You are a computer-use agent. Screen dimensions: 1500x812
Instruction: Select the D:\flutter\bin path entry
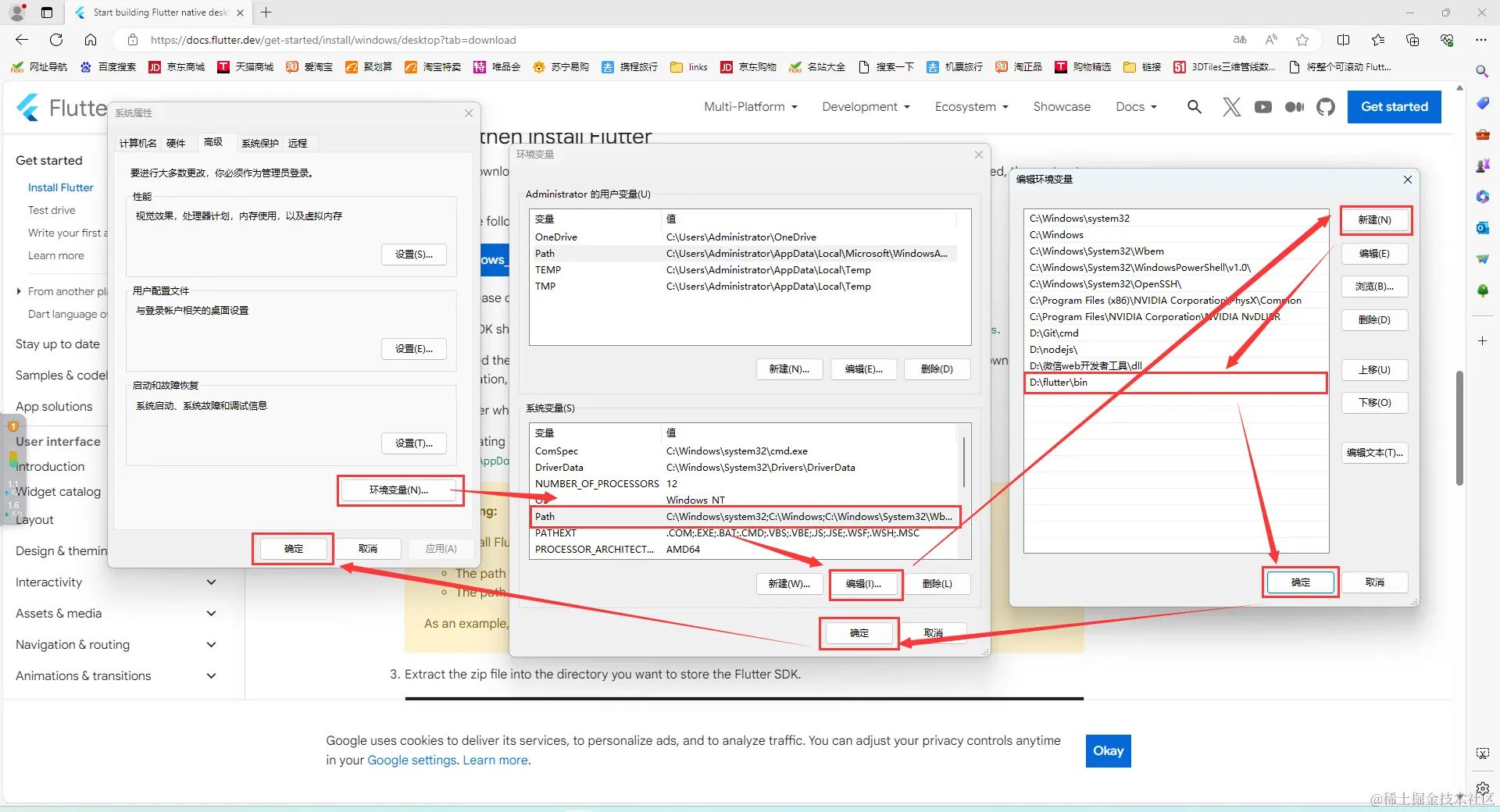(x=1176, y=383)
